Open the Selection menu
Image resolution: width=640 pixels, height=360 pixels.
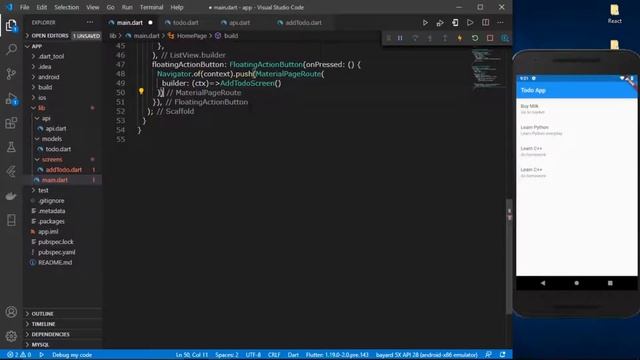click(67, 7)
